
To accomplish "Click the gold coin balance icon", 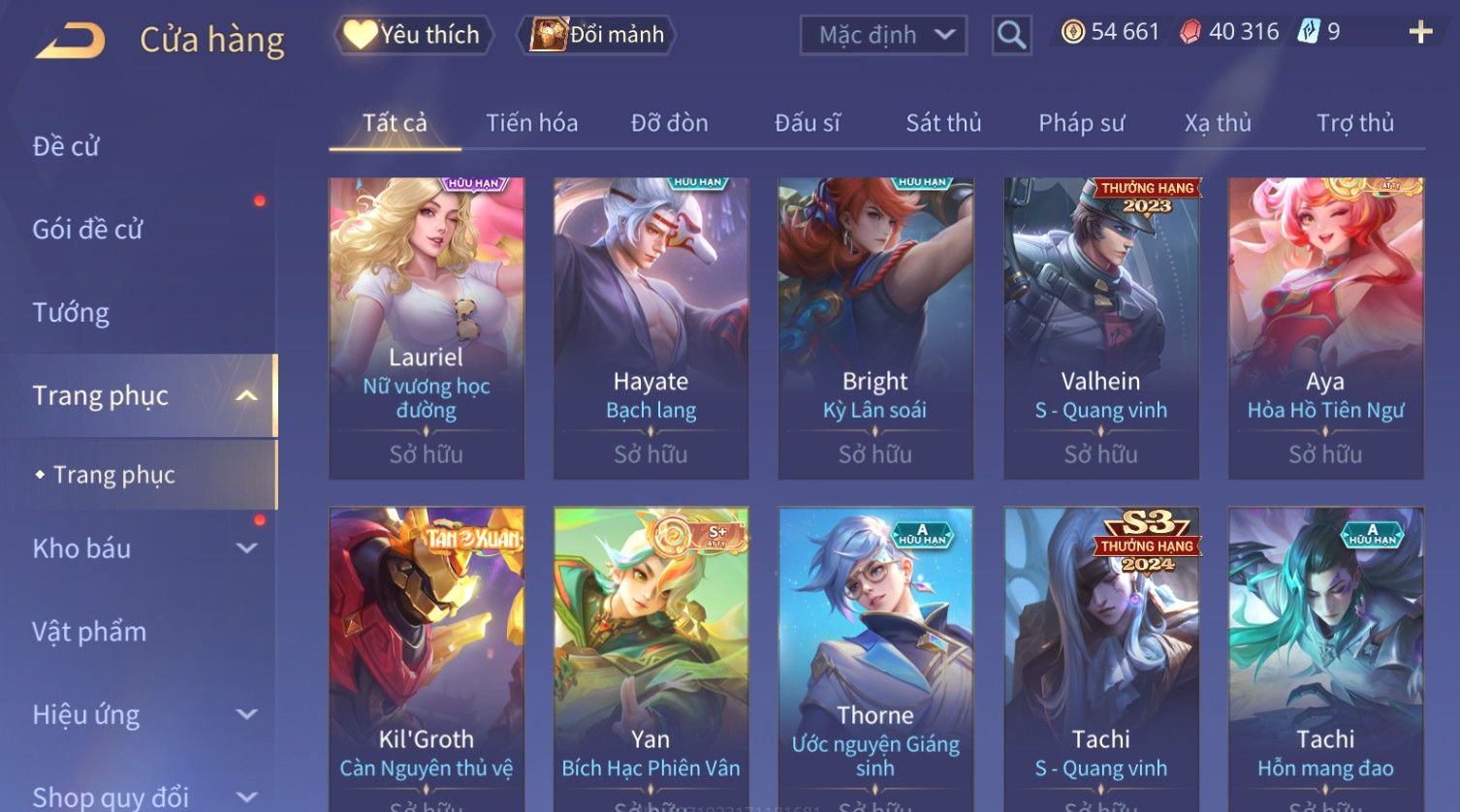I will point(1072,32).
